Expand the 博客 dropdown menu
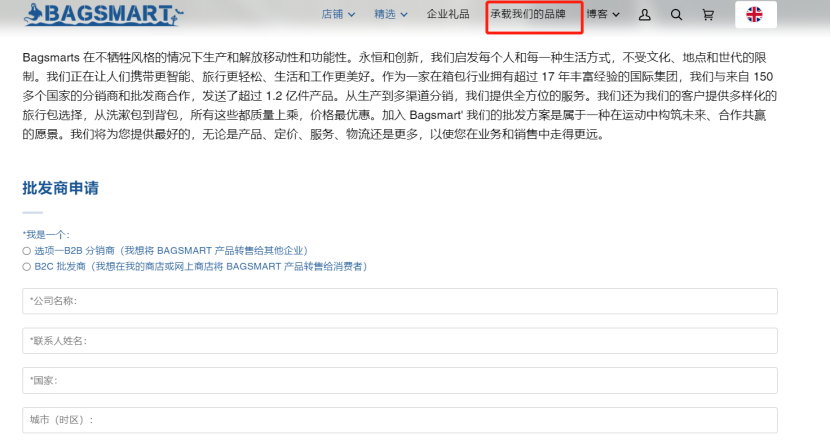The height and width of the screenshot is (440, 831). pos(603,14)
